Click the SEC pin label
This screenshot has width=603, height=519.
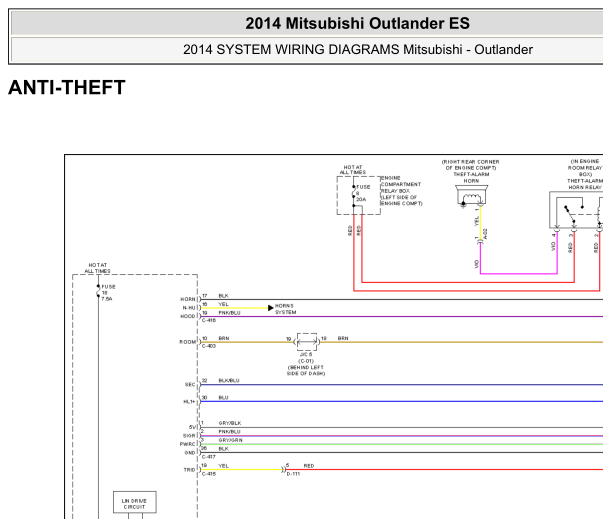coord(190,384)
